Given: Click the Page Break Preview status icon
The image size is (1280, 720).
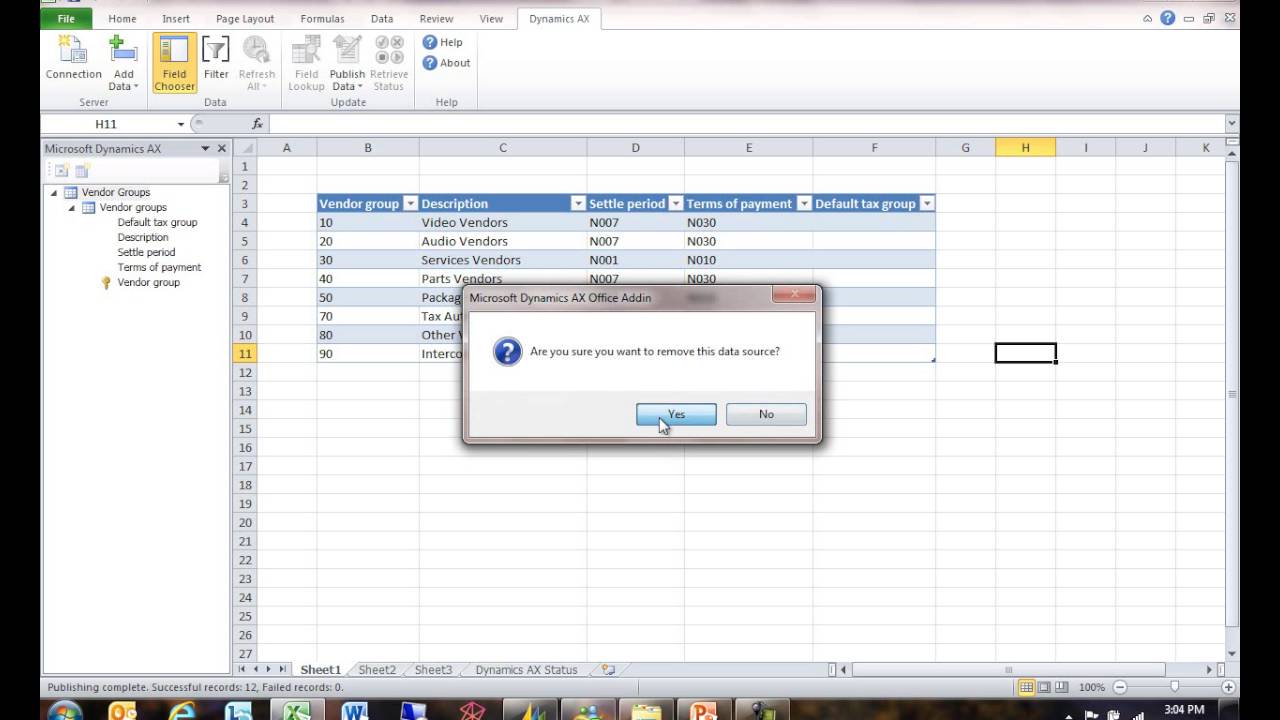Looking at the screenshot, I should (x=1061, y=687).
